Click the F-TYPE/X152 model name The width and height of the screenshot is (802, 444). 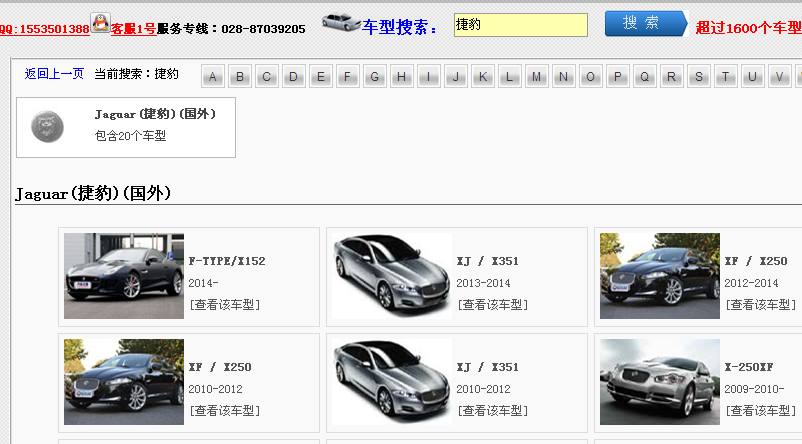[227, 261]
